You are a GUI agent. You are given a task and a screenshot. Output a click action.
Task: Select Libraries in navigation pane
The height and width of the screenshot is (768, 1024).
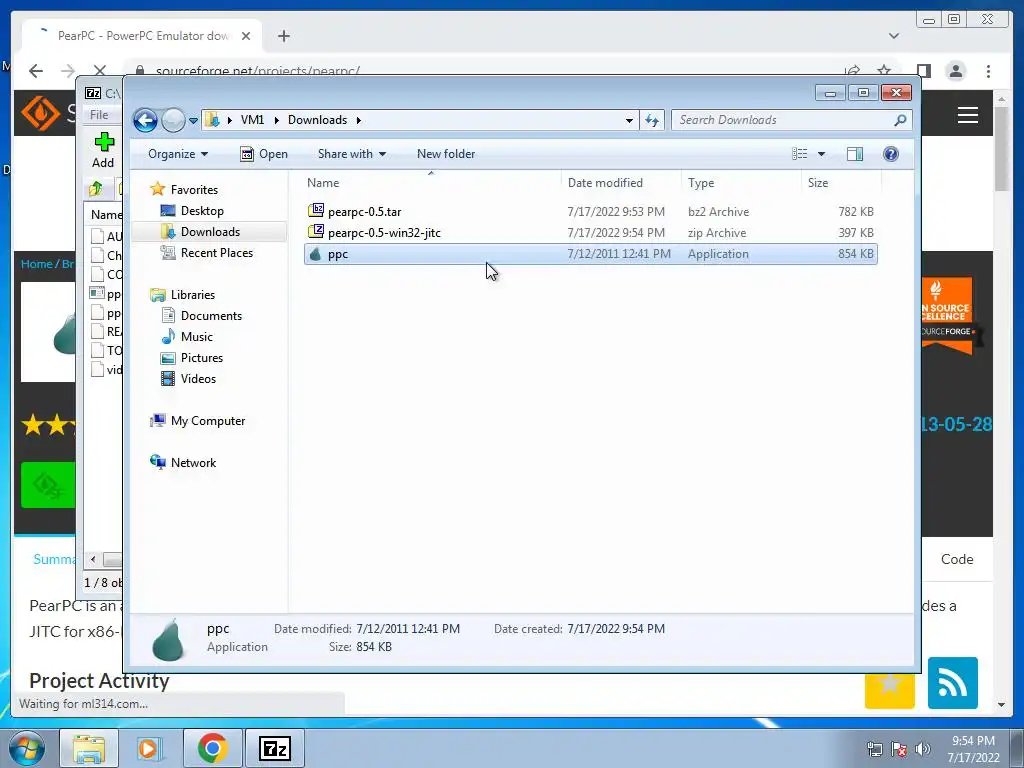pyautogui.click(x=192, y=295)
